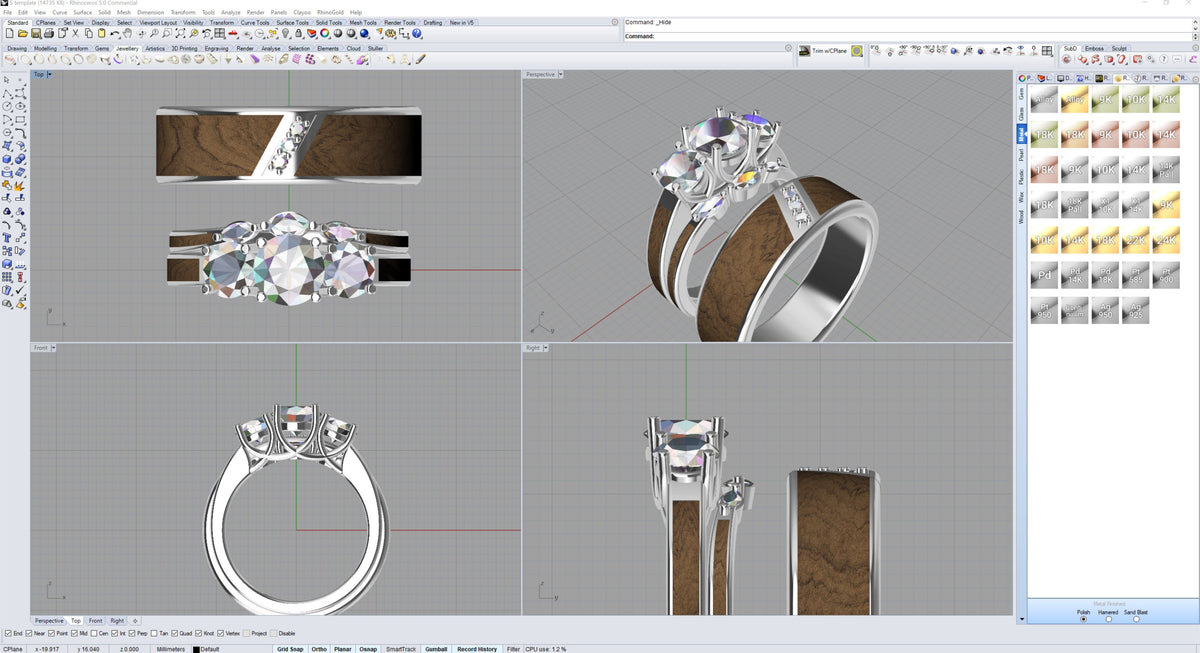
Task: Pick the yellow gold 24K material swatch
Action: [1165, 238]
